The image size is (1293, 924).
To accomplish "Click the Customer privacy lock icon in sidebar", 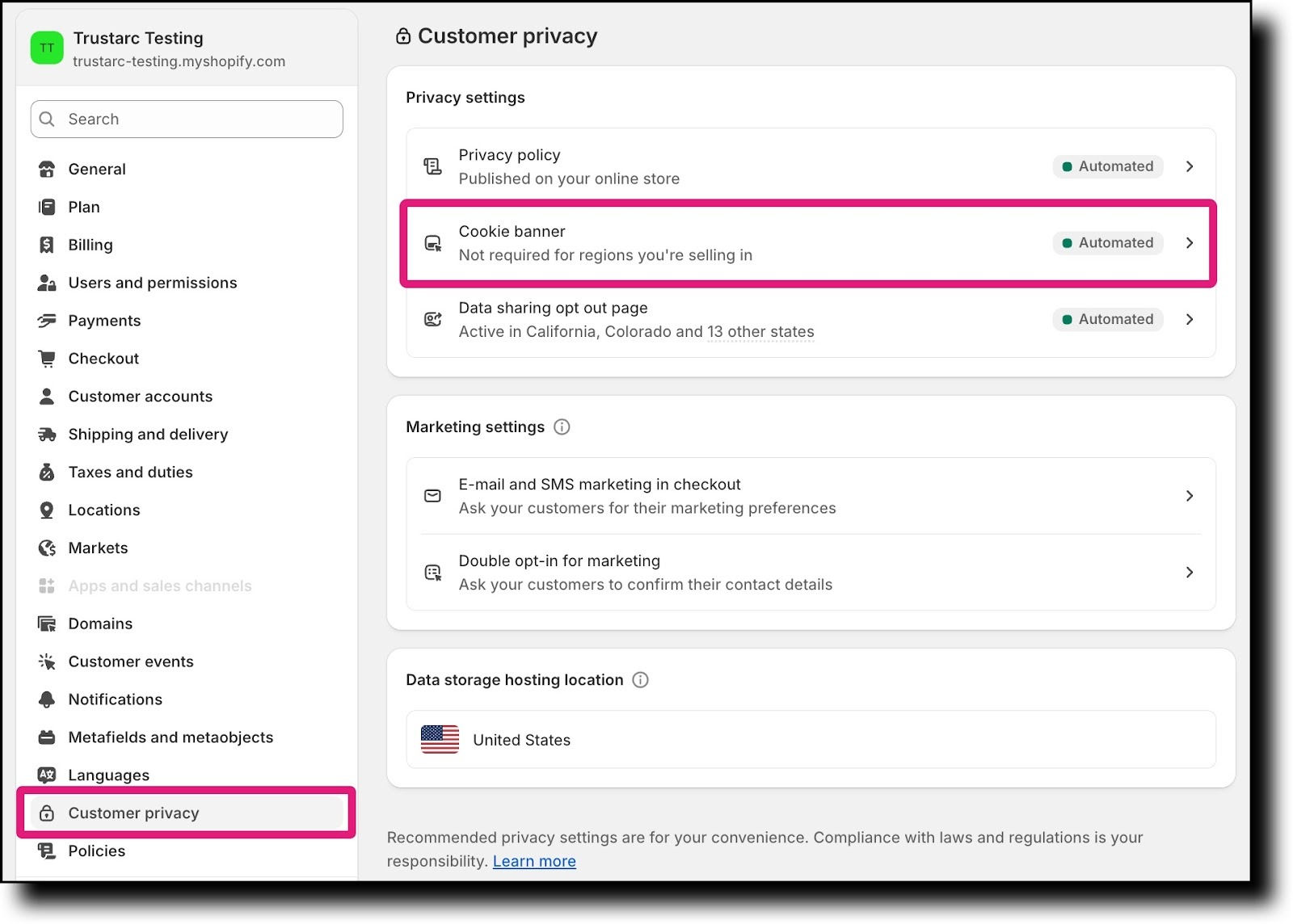I will (x=47, y=814).
